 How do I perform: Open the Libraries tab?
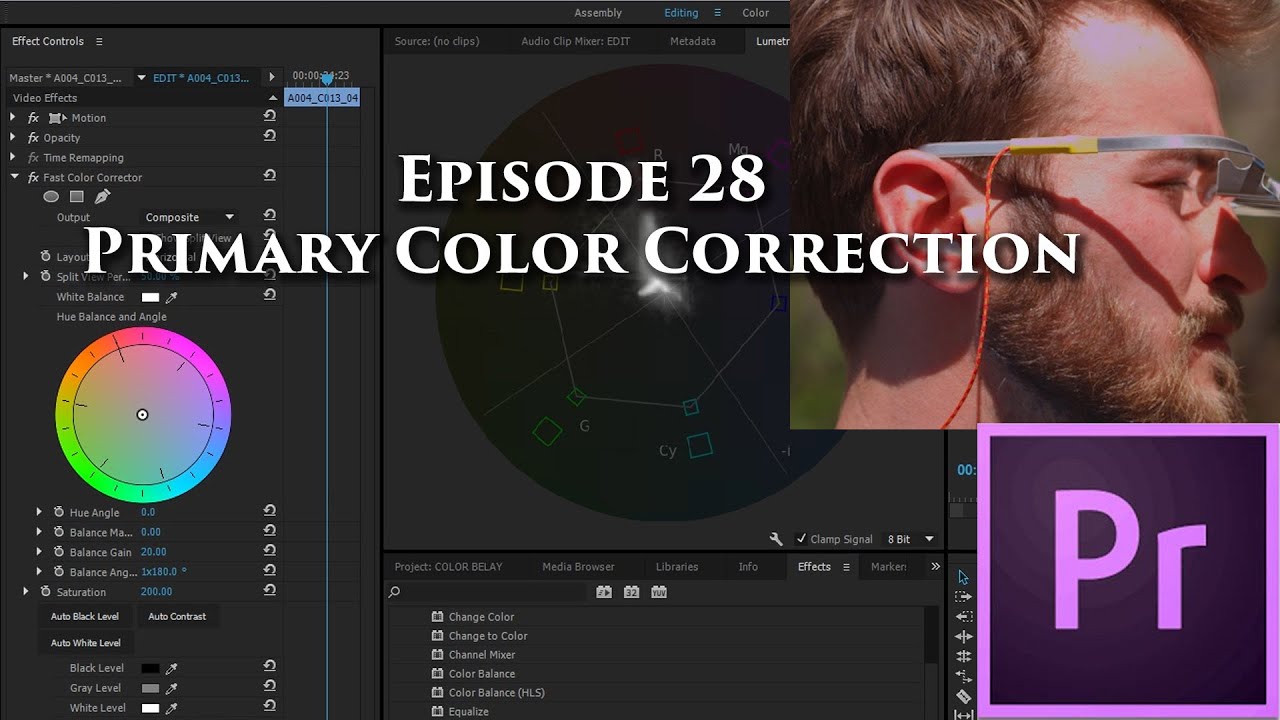(x=677, y=566)
